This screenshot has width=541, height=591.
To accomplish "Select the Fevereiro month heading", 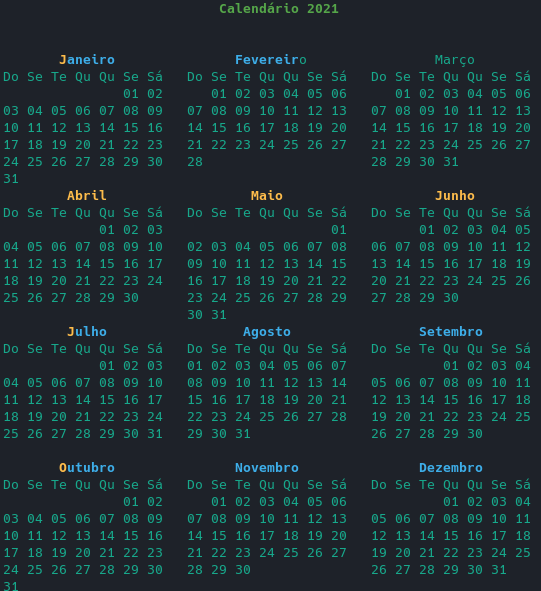I will (x=271, y=60).
